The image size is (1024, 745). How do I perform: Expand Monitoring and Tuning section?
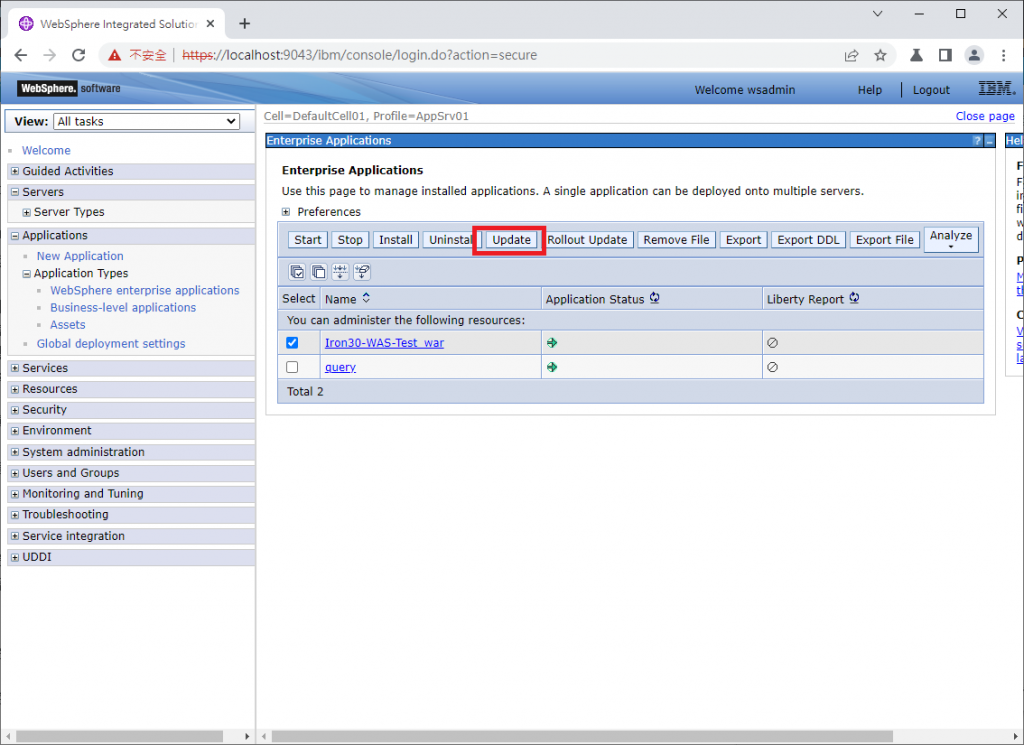point(15,494)
